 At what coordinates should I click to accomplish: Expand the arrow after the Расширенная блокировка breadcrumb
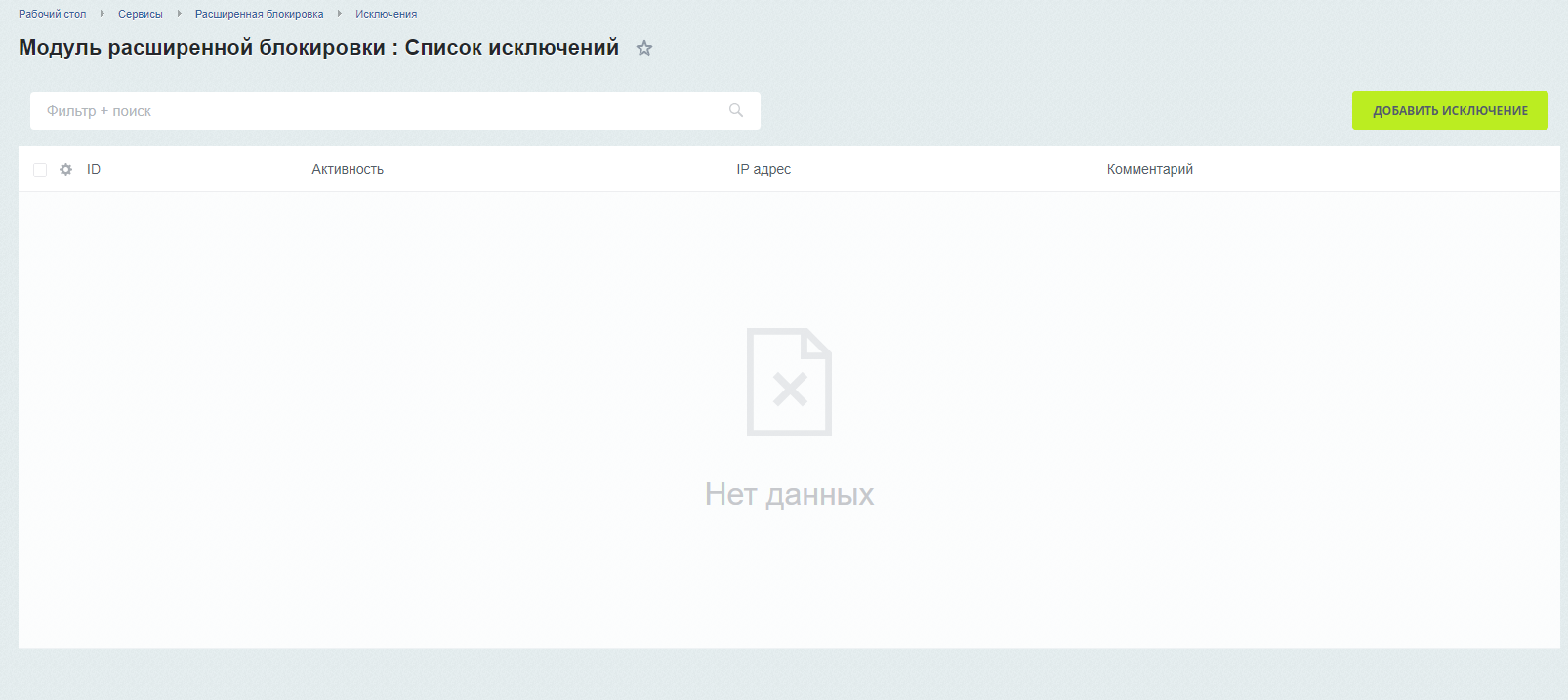tap(339, 14)
